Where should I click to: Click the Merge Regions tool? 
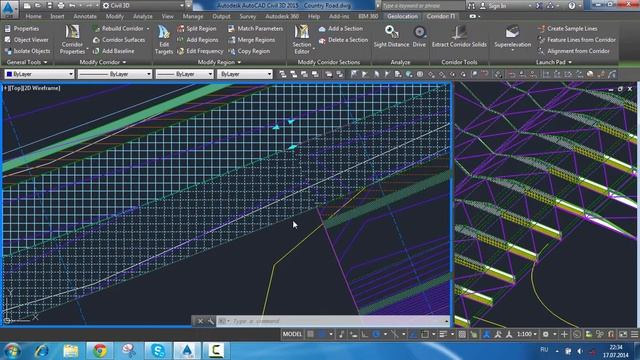pos(251,40)
